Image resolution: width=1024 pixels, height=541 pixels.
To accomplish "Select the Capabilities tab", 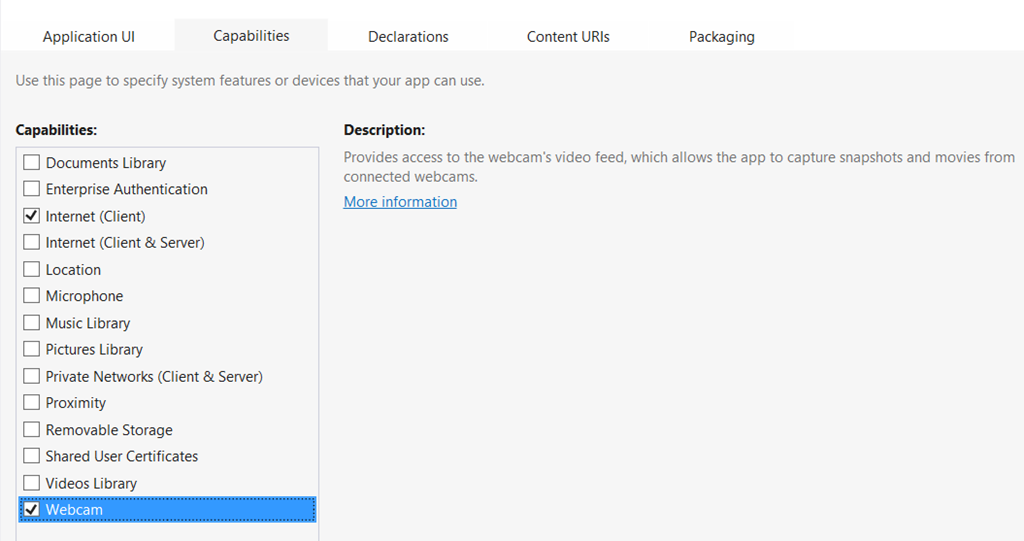I will [x=251, y=36].
